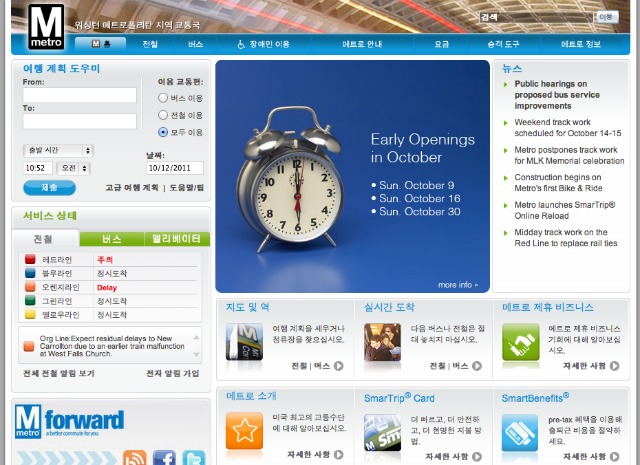Click the orange 오렌지라인 color swatch

point(30,287)
